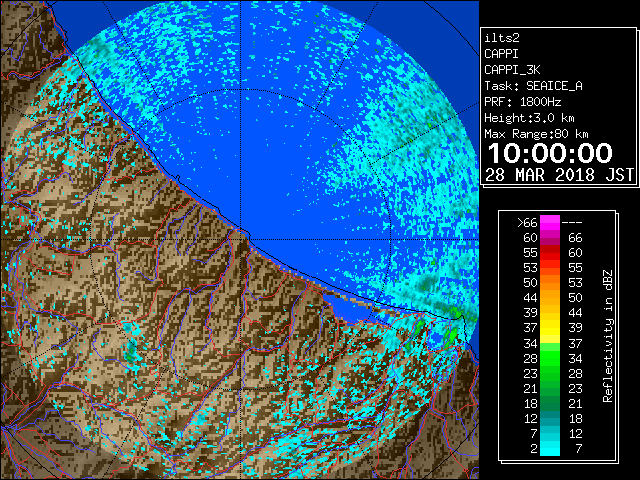Click the orange 50-53 dBZ swatch

(550, 283)
